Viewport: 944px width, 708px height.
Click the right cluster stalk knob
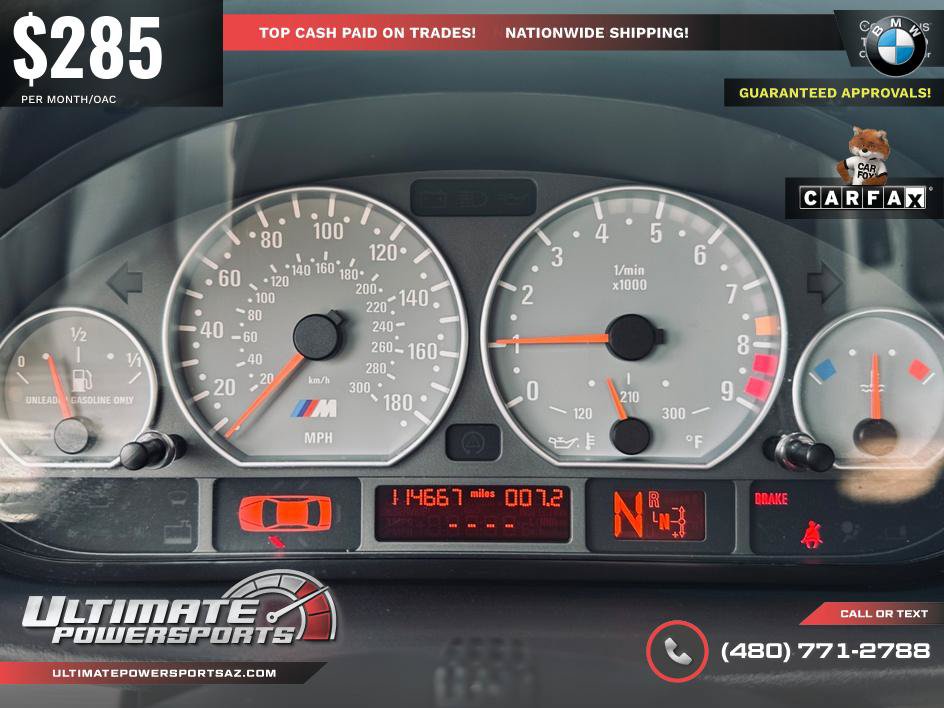(x=800, y=452)
